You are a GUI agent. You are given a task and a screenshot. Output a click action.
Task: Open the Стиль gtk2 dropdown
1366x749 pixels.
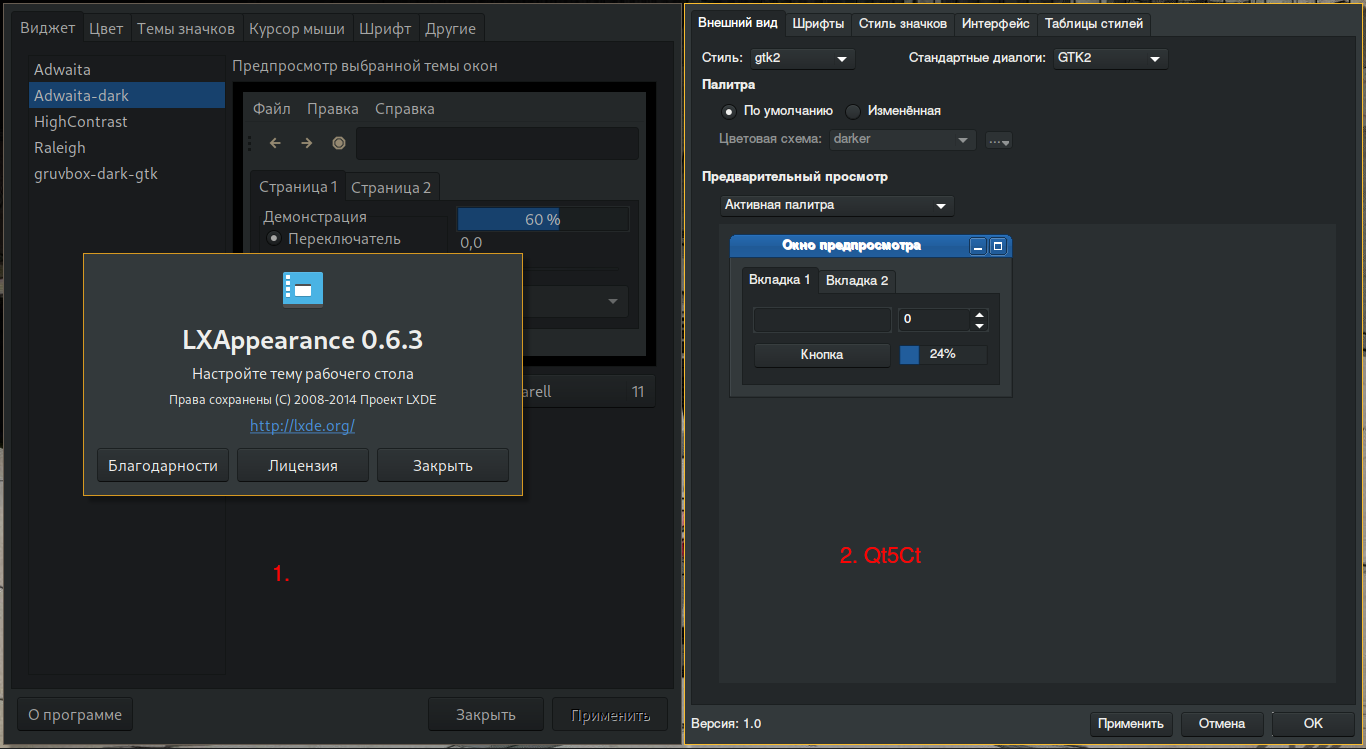click(x=802, y=58)
